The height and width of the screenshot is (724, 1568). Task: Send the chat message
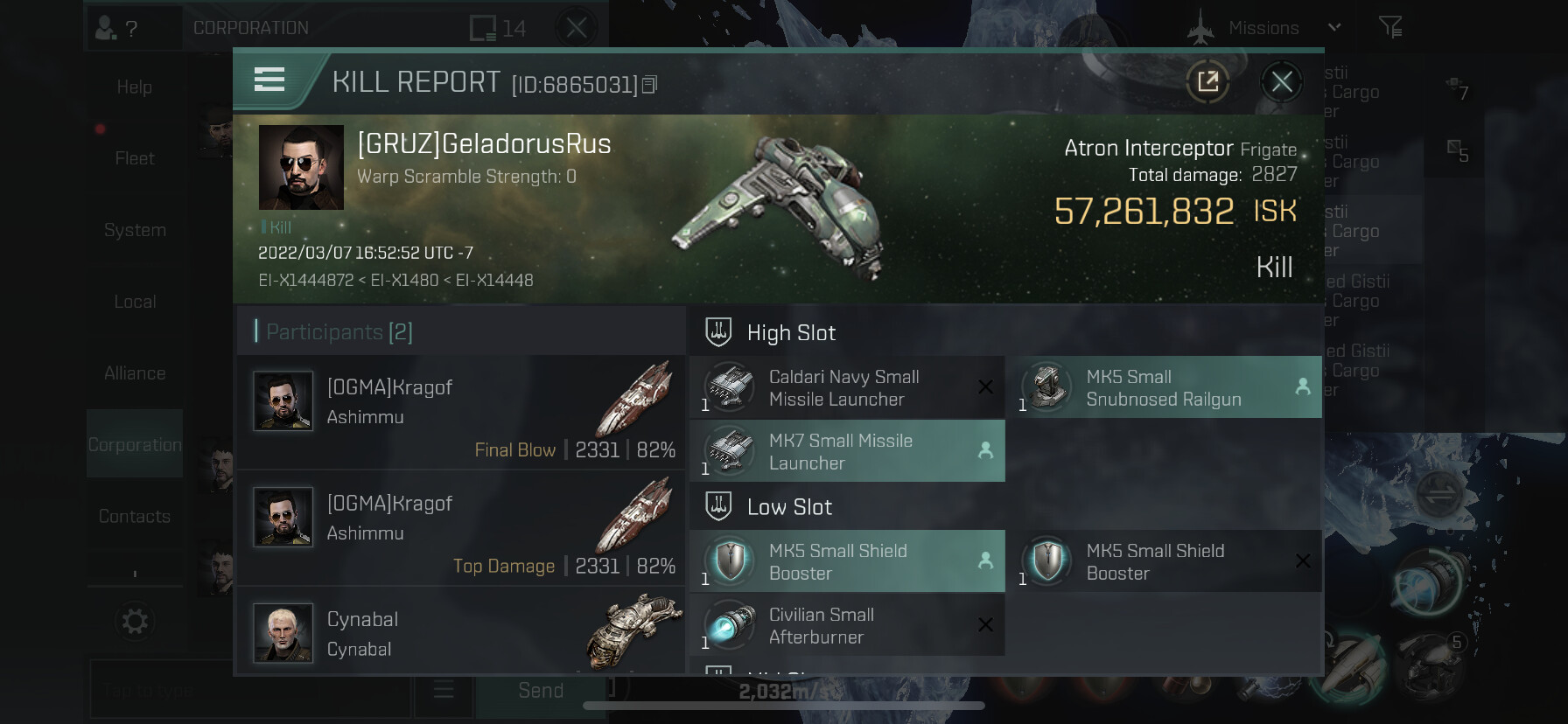pyautogui.click(x=541, y=691)
